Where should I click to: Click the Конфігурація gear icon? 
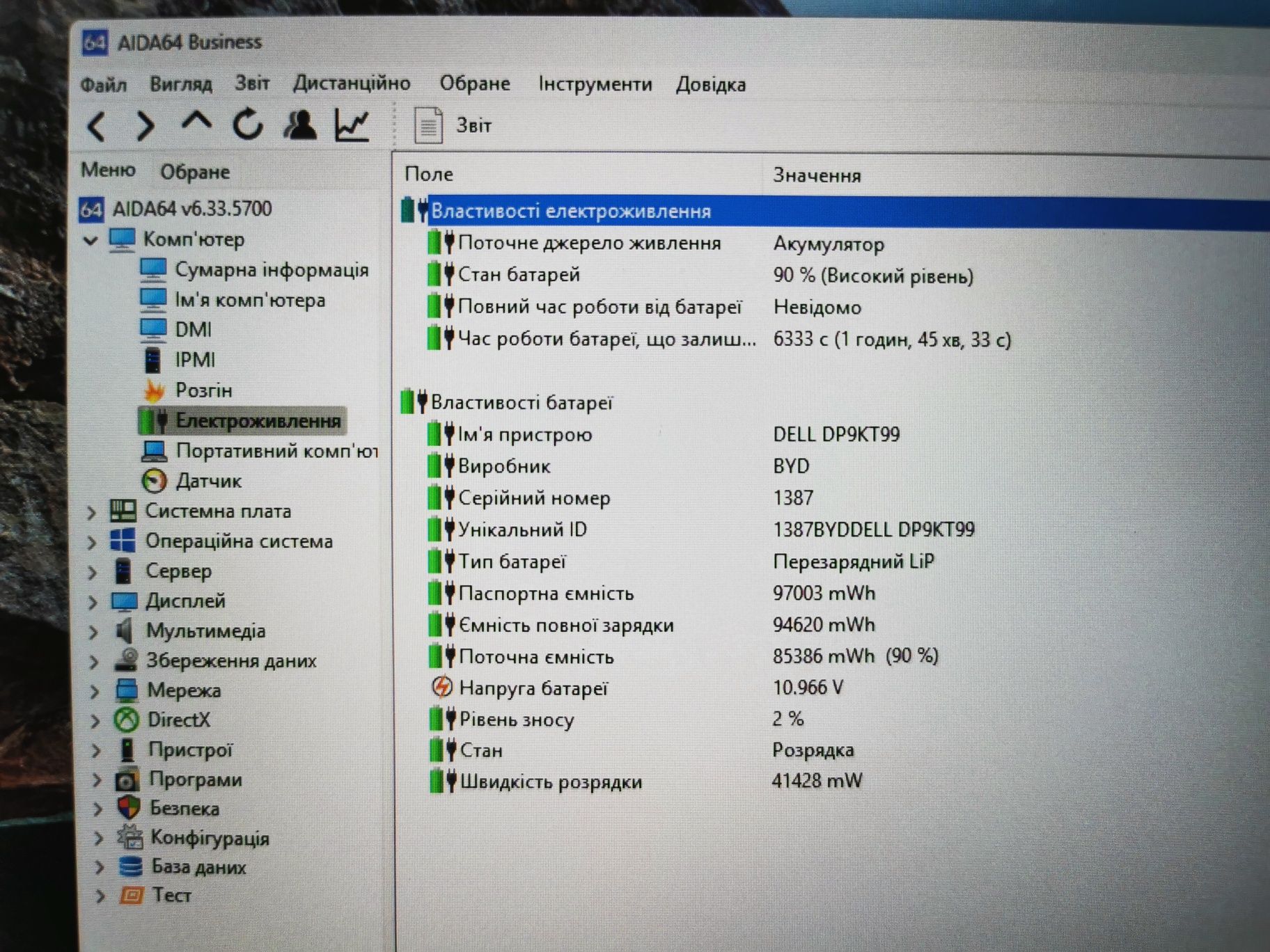(130, 838)
